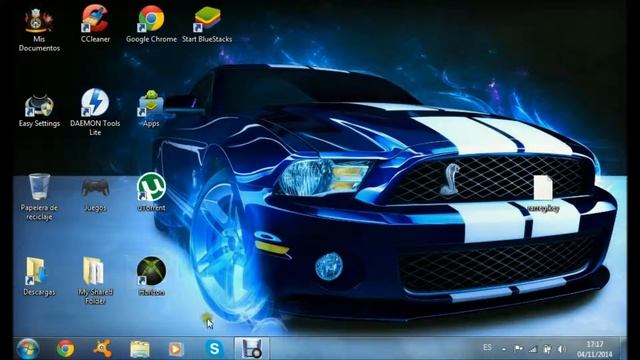
Task: Open the Action Center flag icon
Action: tap(518, 349)
